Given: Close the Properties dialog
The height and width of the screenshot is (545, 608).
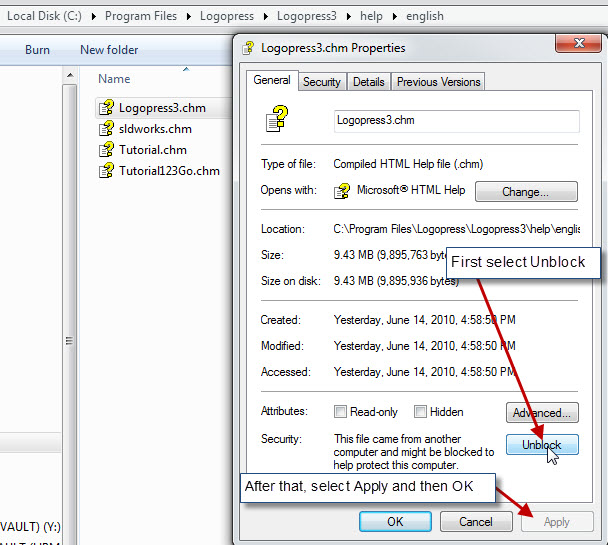Looking at the screenshot, I should [x=579, y=43].
